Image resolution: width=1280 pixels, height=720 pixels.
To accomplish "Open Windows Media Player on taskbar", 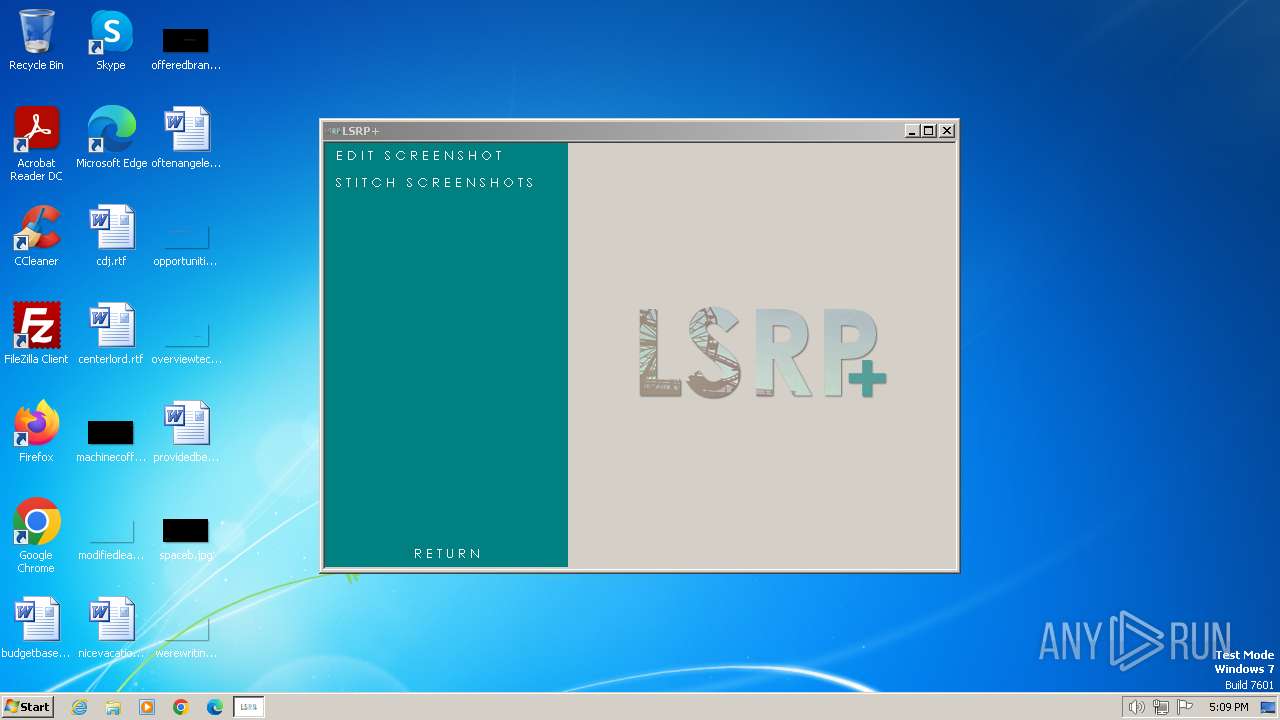I will coord(147,707).
